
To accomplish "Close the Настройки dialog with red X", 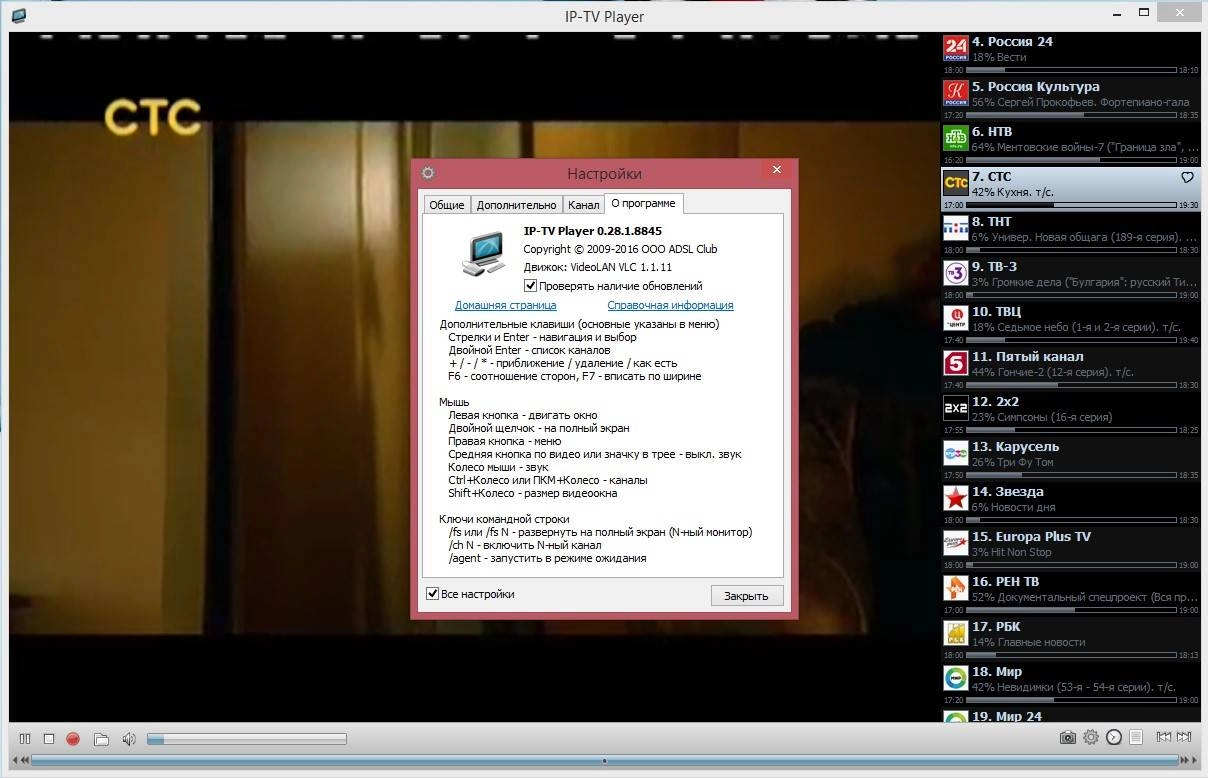I will click(x=776, y=170).
